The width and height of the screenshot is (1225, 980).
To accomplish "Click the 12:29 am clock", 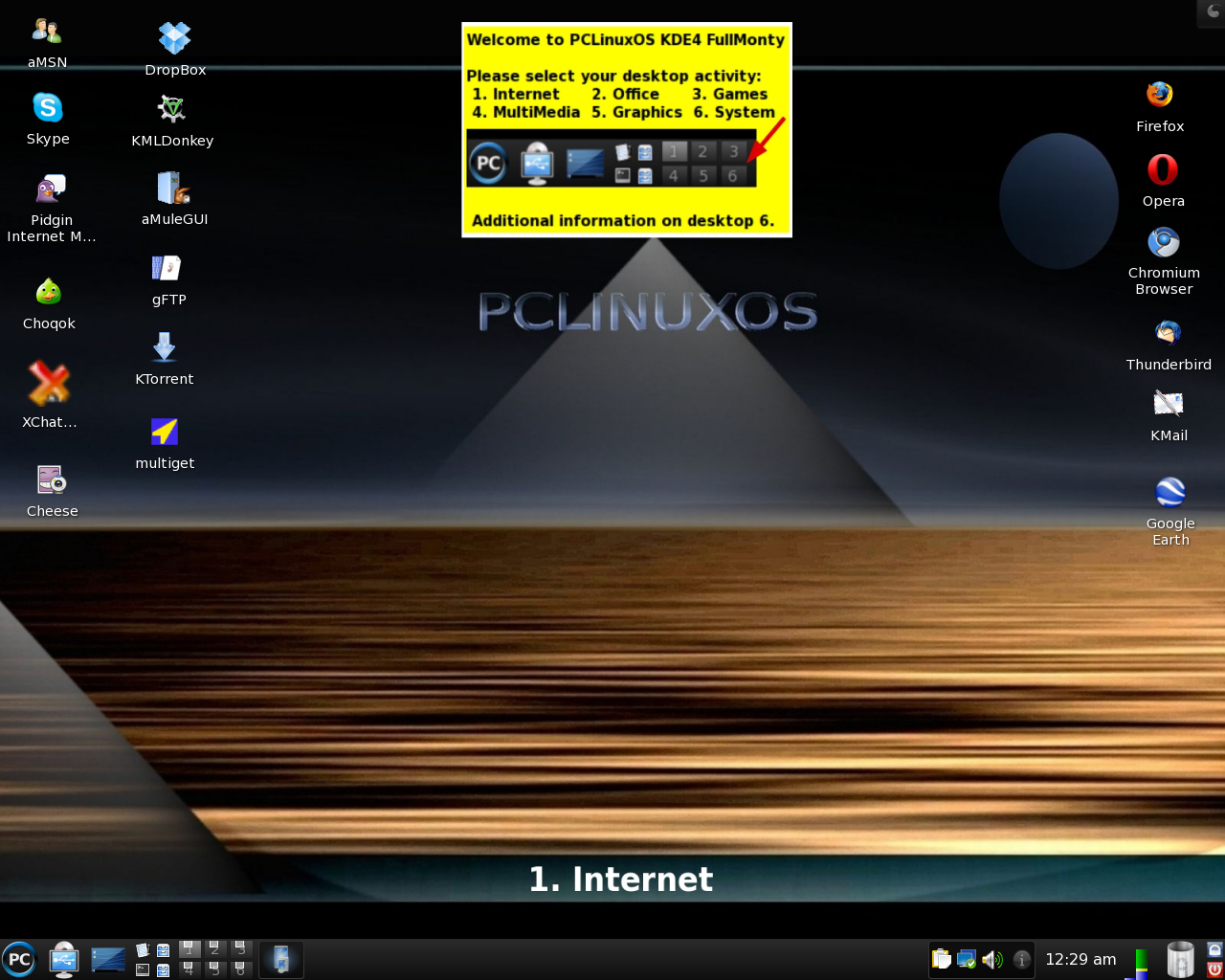I will [x=1080, y=959].
